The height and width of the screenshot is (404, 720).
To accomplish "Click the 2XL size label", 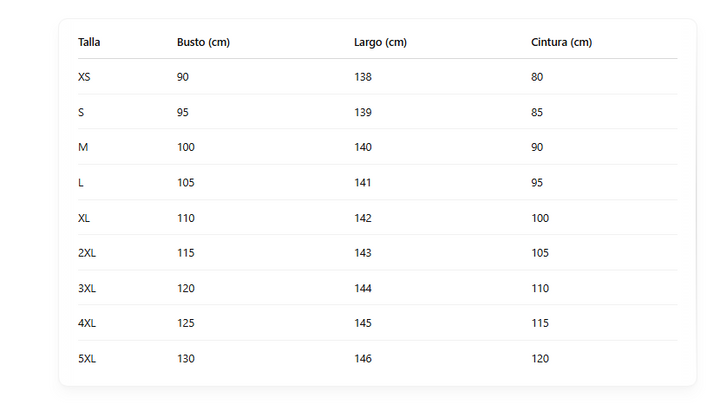I will point(87,253).
